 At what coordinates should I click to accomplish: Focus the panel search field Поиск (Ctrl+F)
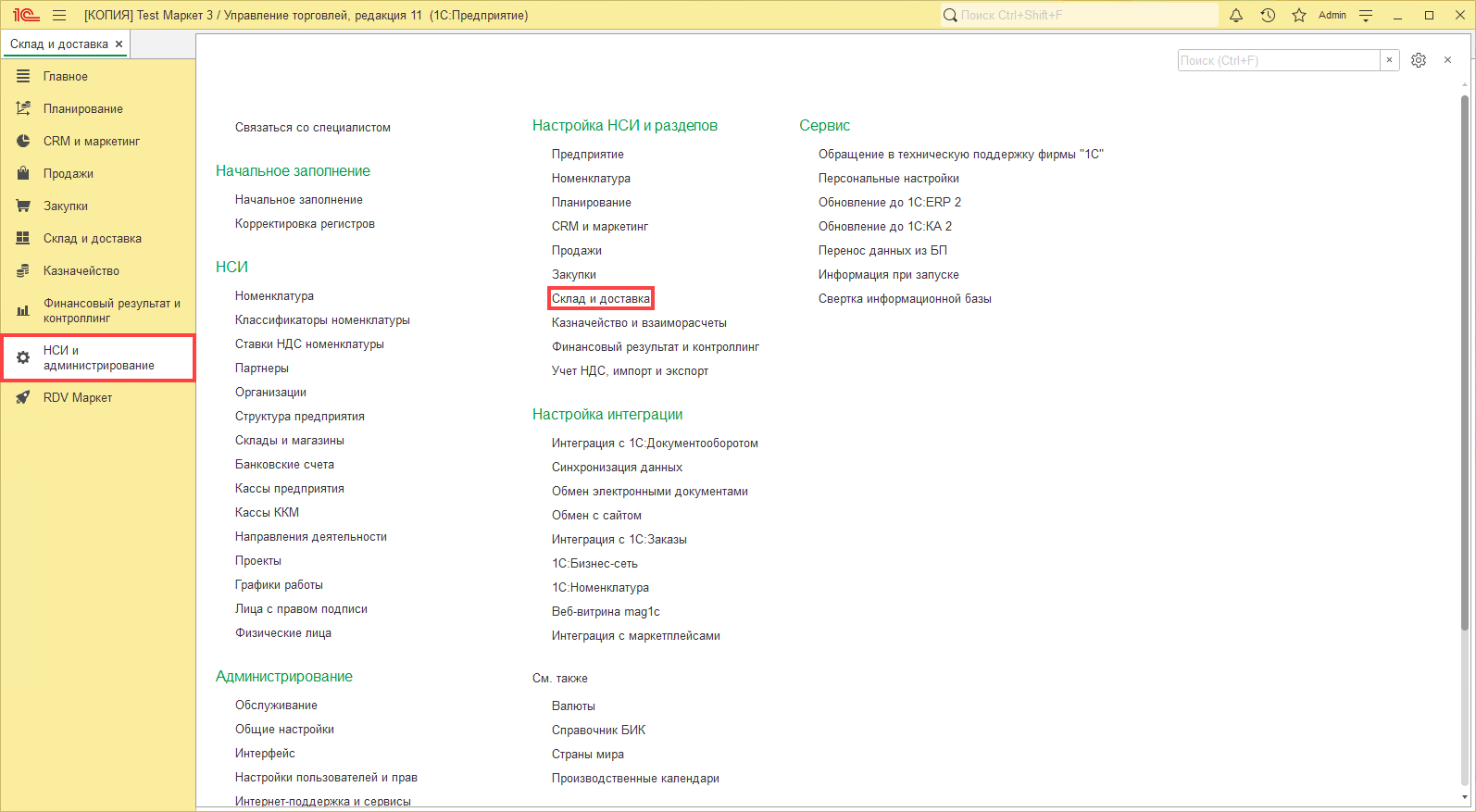pyautogui.click(x=1279, y=60)
